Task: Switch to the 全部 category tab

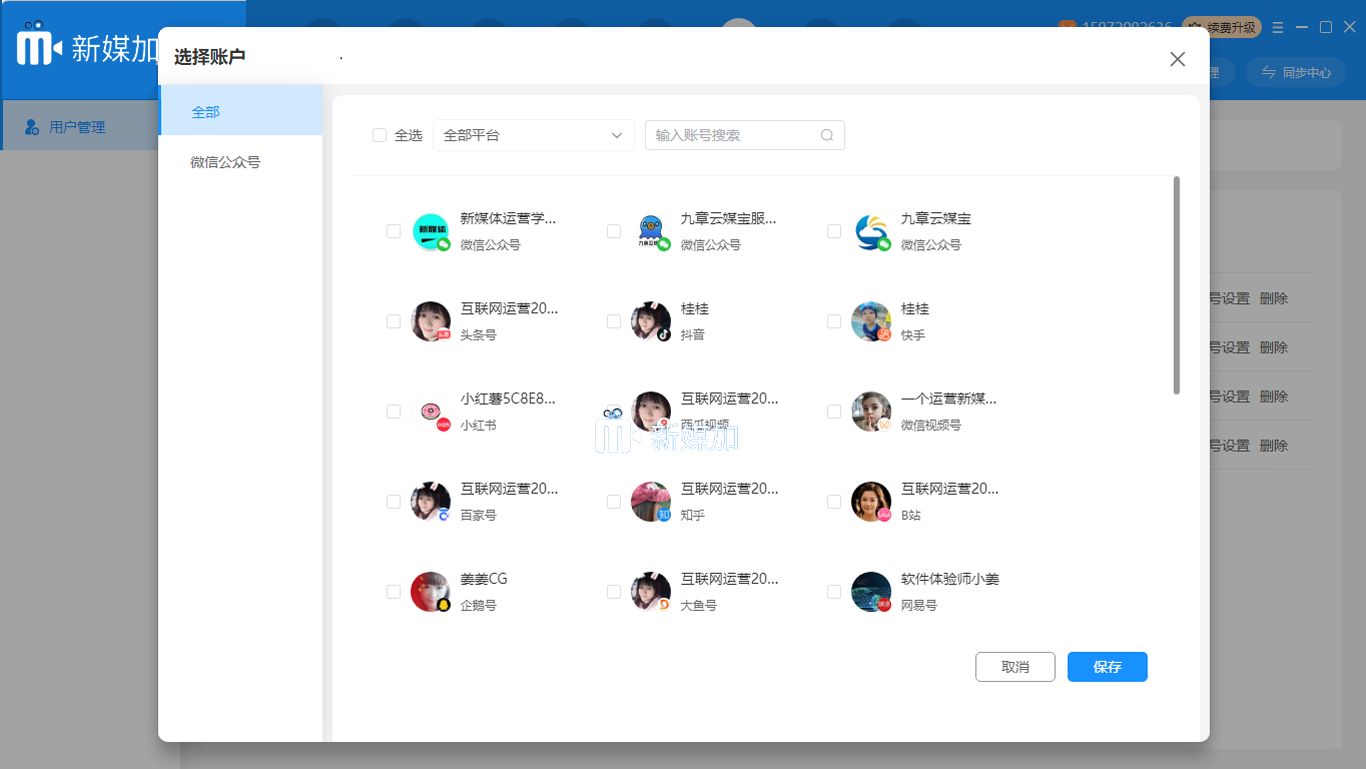Action: [240, 112]
